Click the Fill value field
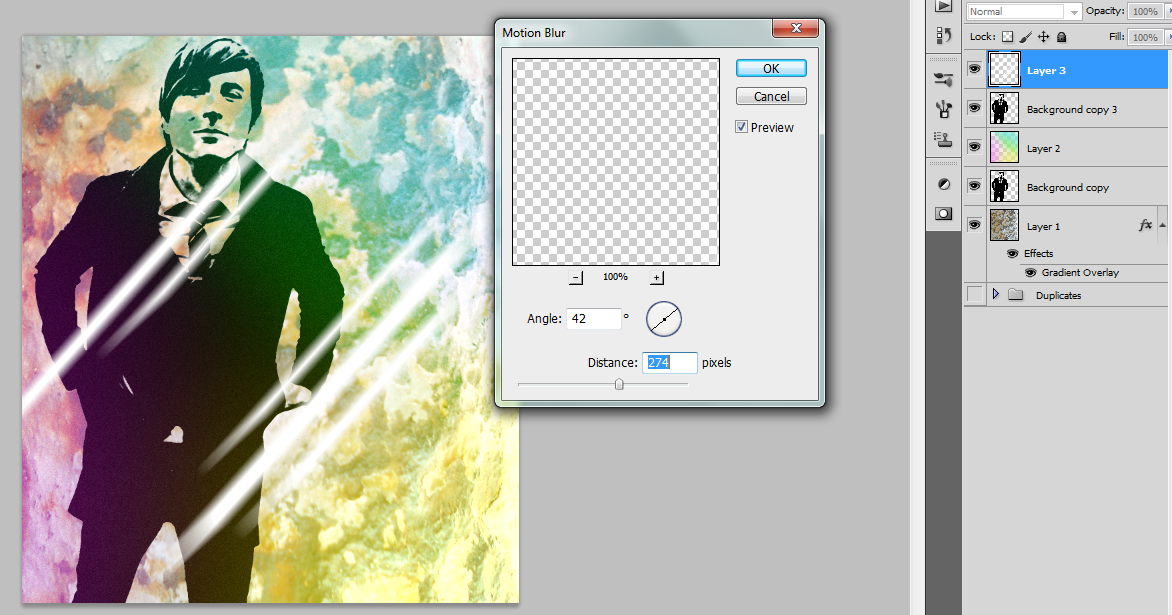 click(1144, 37)
